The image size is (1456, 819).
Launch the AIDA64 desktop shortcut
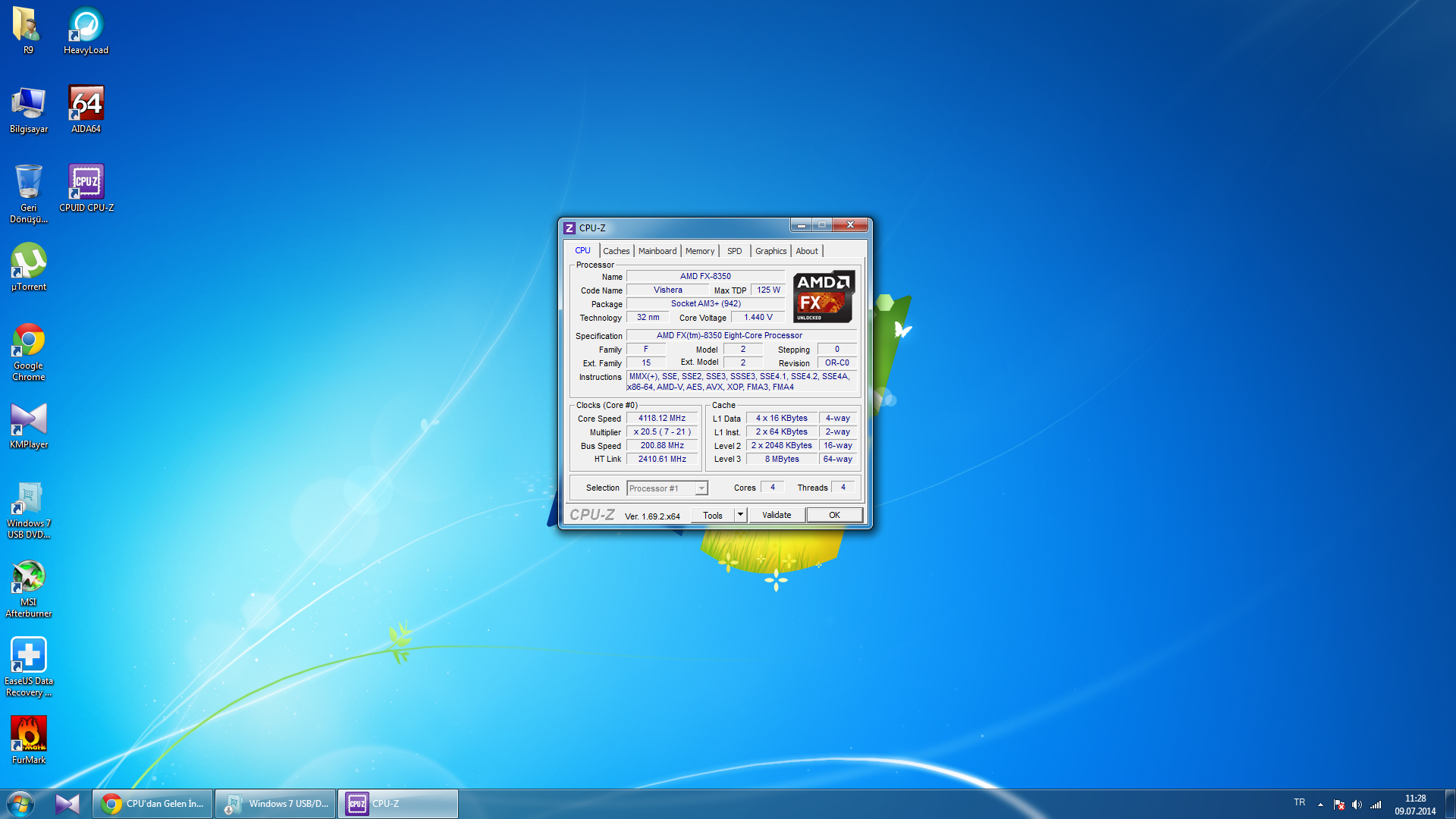point(86,109)
